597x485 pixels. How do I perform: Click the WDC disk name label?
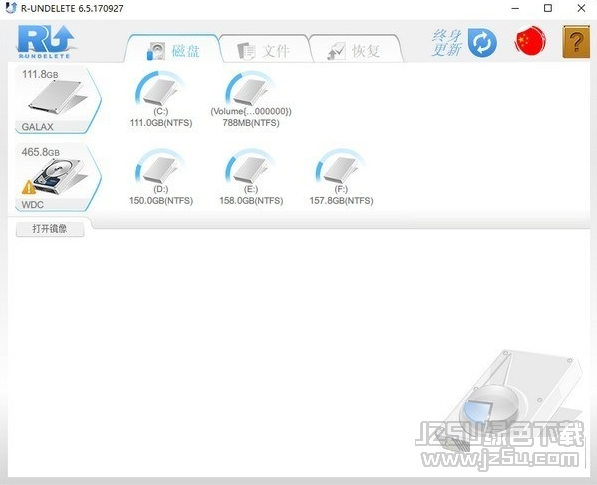pos(32,205)
